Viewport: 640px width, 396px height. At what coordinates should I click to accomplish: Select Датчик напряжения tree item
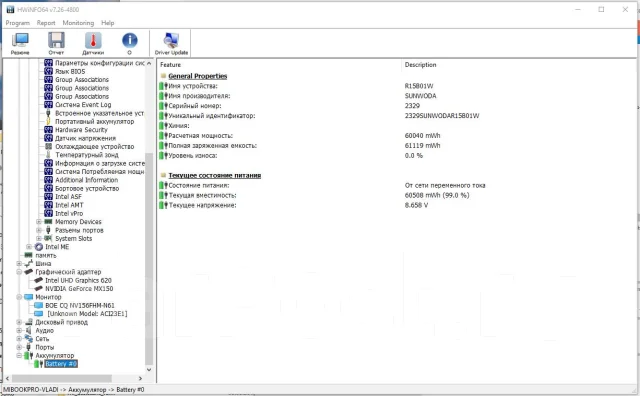(x=86, y=138)
